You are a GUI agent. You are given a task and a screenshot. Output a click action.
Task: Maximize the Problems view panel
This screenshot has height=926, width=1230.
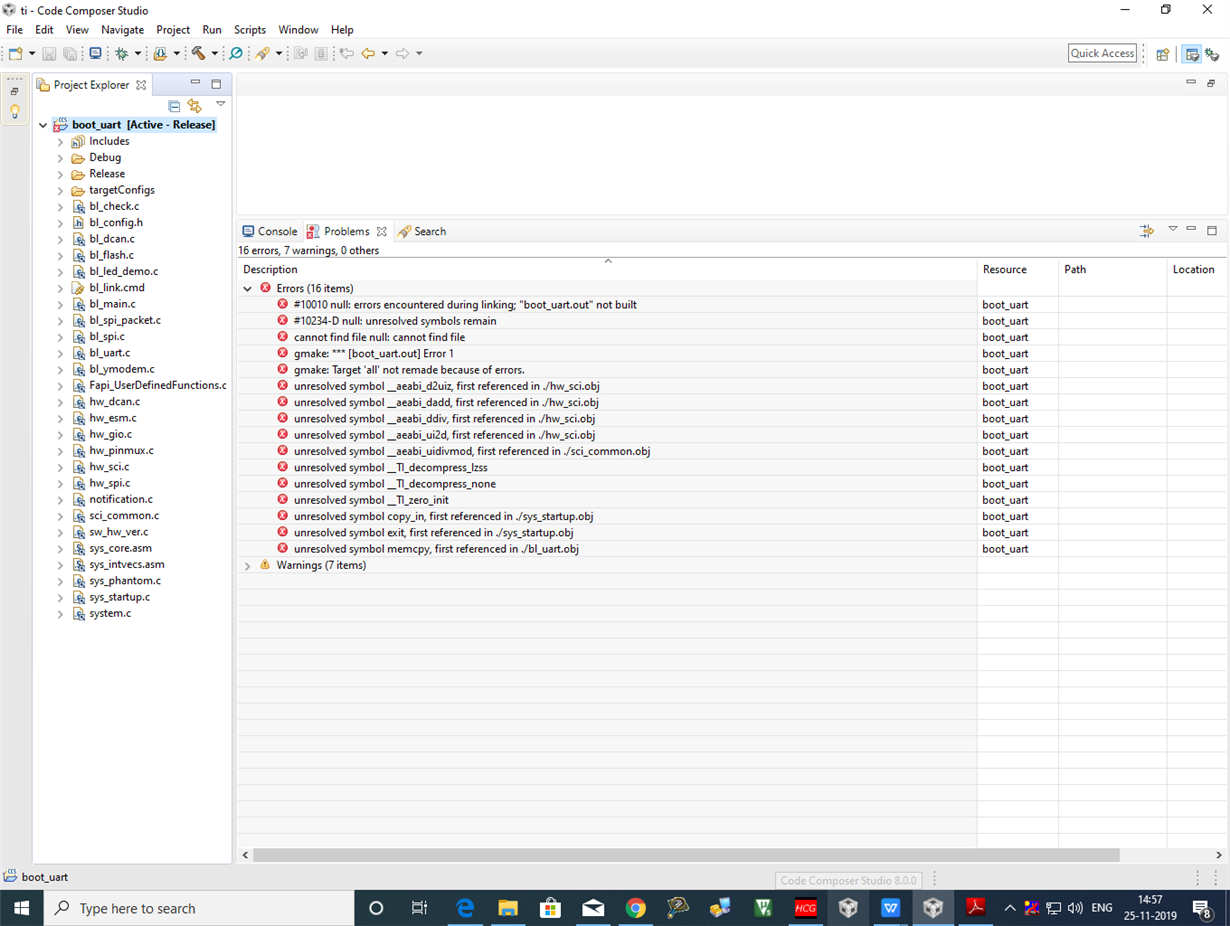(1211, 230)
